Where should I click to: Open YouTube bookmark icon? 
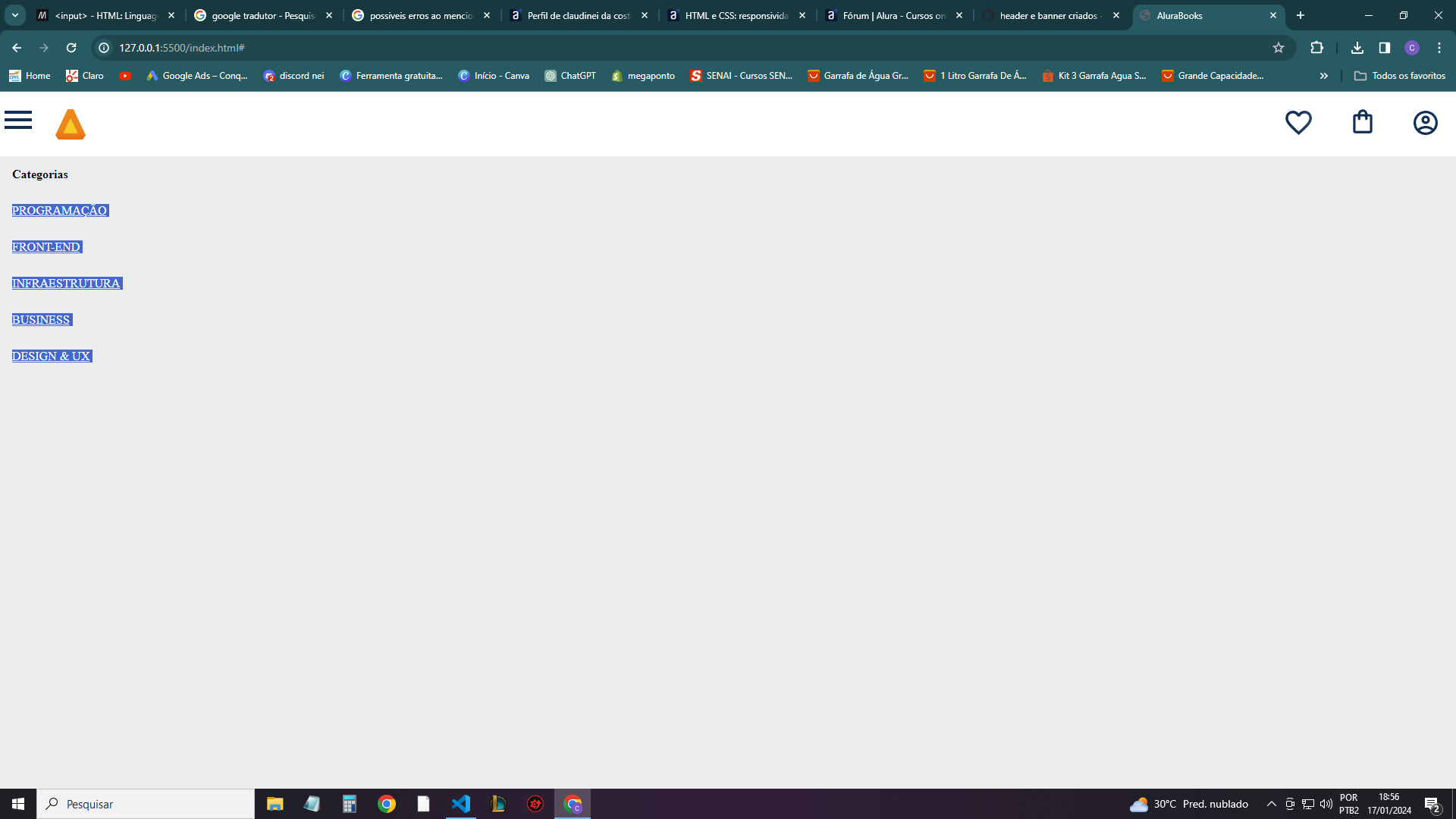[x=125, y=76]
